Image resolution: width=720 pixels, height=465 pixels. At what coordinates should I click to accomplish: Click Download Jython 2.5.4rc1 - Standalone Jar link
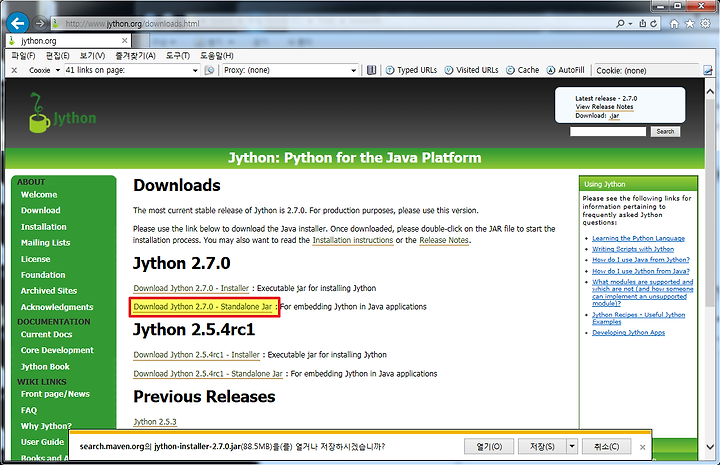pos(208,374)
